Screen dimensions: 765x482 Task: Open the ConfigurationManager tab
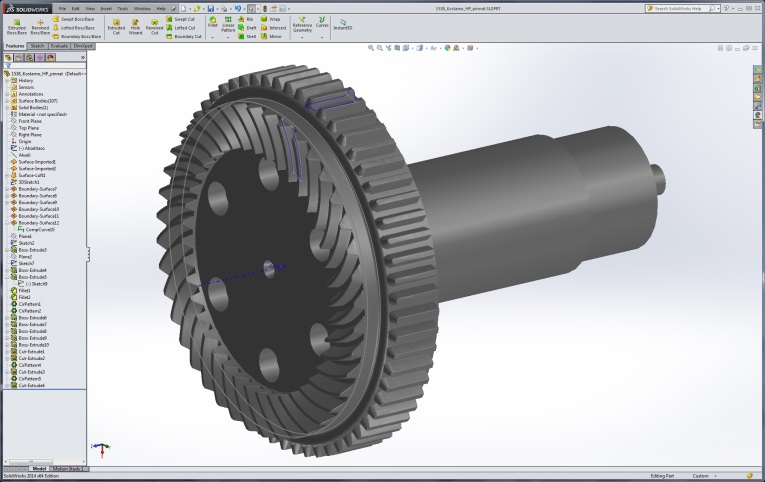[x=29, y=58]
